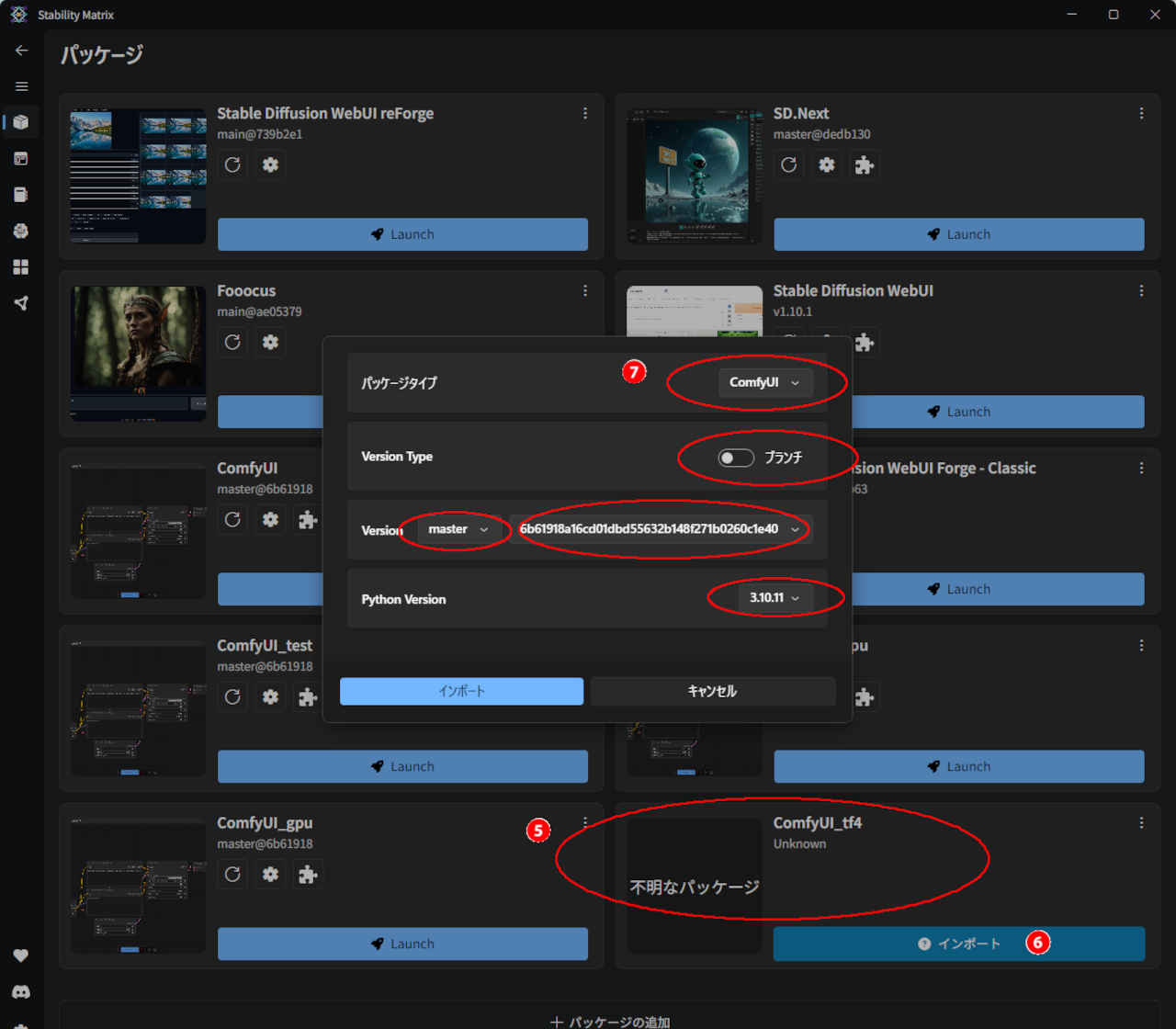
Task: Open the brain-shaped icon in the sidebar
Action: click(21, 231)
